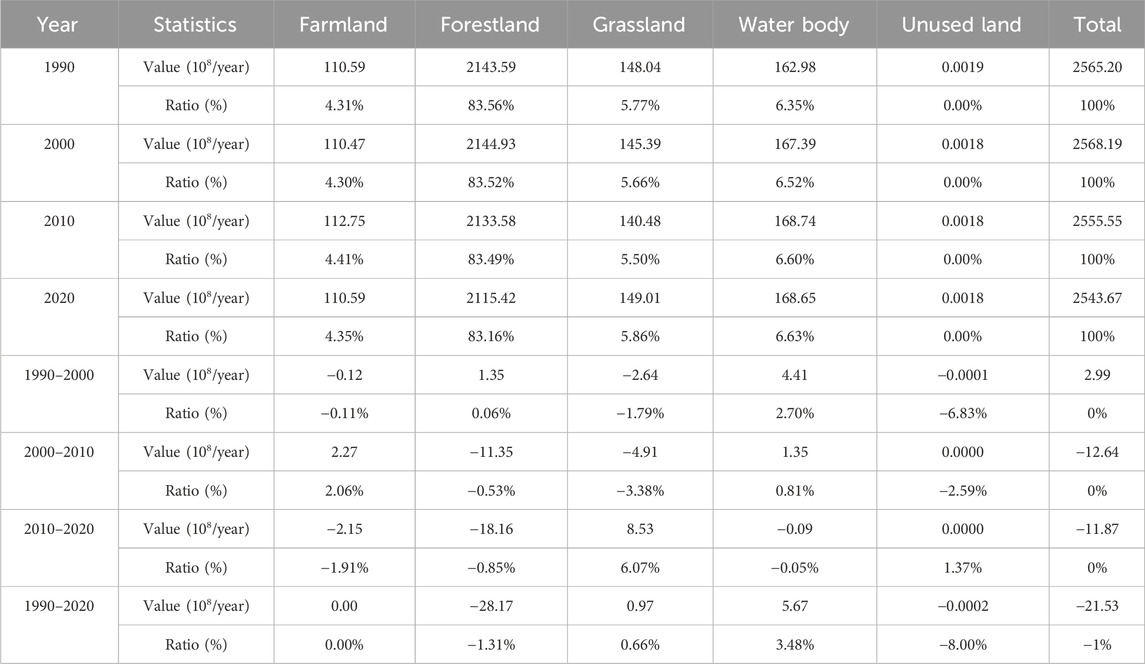1145x664 pixels.
Task: Select forestland value 2143.59
Action: pos(491,67)
